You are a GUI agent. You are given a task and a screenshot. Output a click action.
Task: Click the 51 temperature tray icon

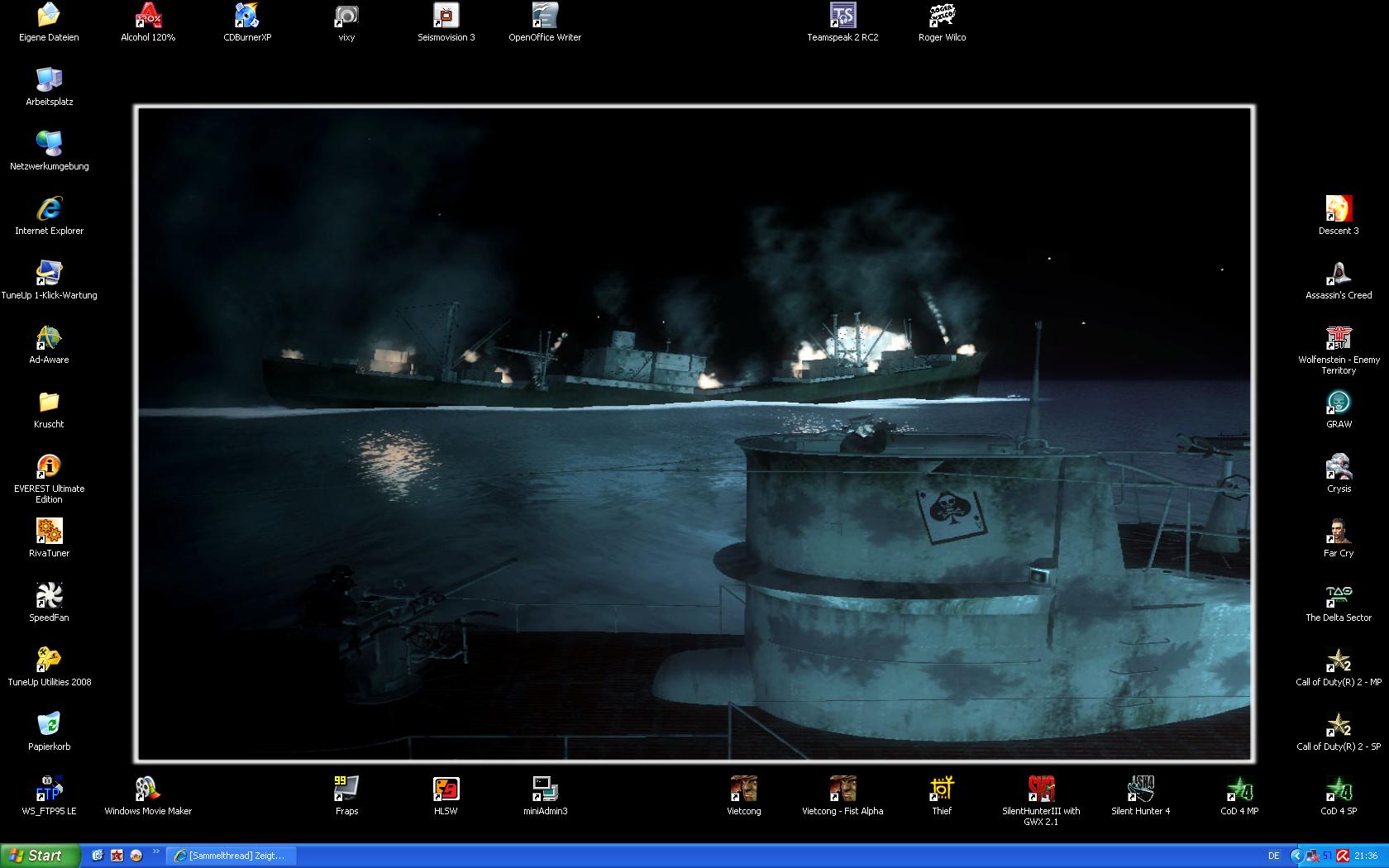pos(1327,856)
